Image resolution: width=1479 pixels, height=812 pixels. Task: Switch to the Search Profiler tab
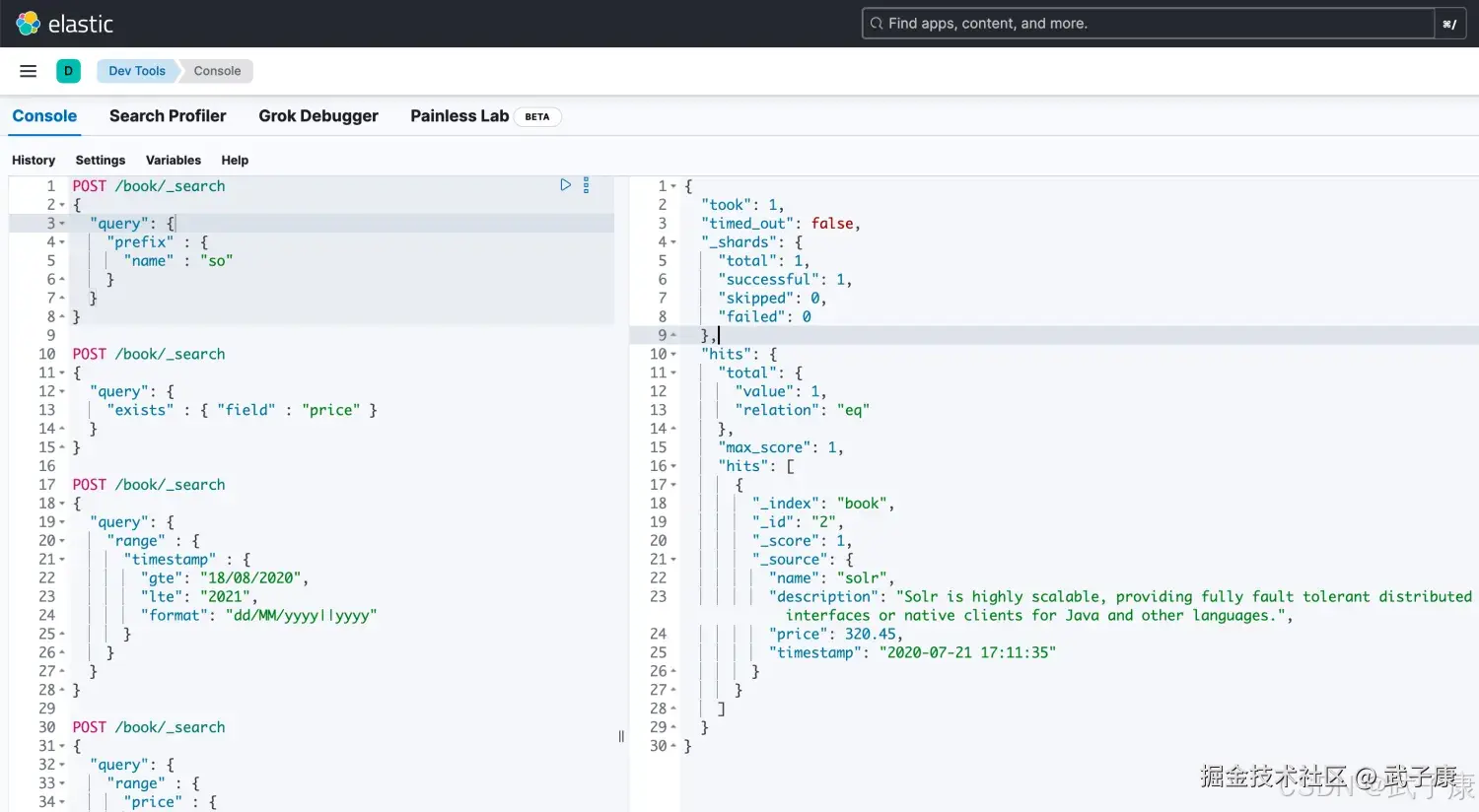tap(168, 116)
